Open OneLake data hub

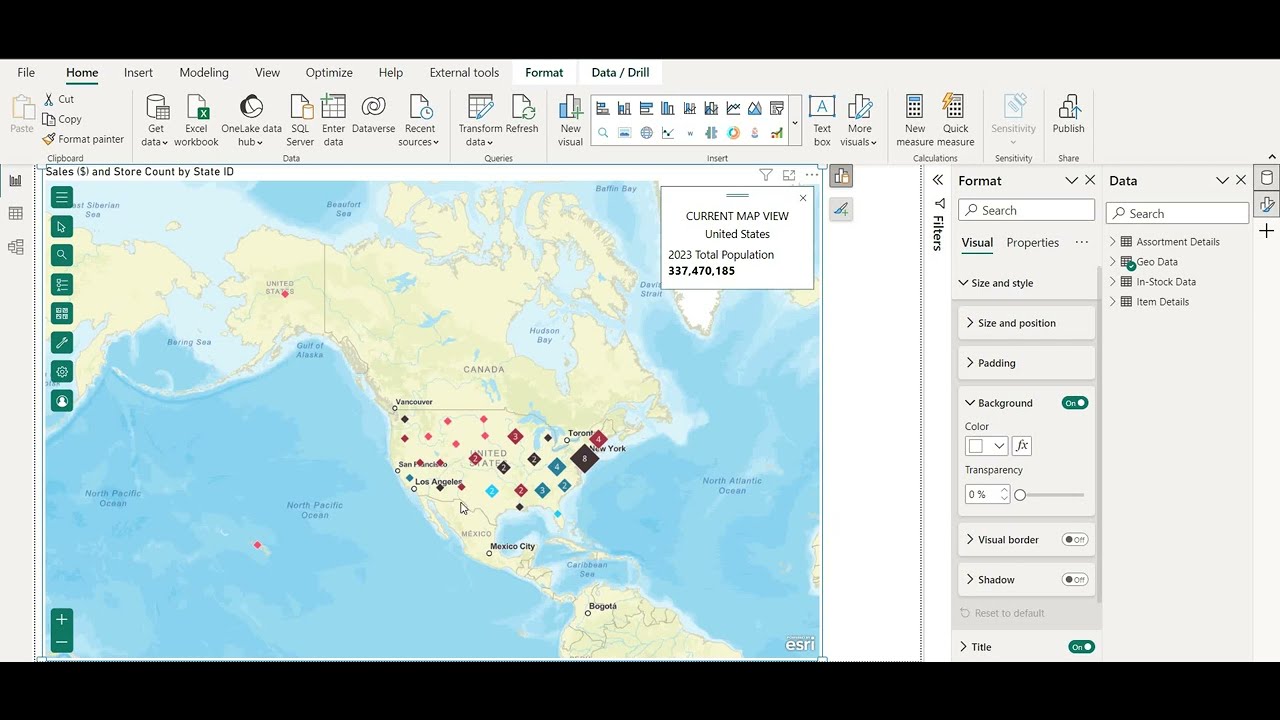point(251,120)
